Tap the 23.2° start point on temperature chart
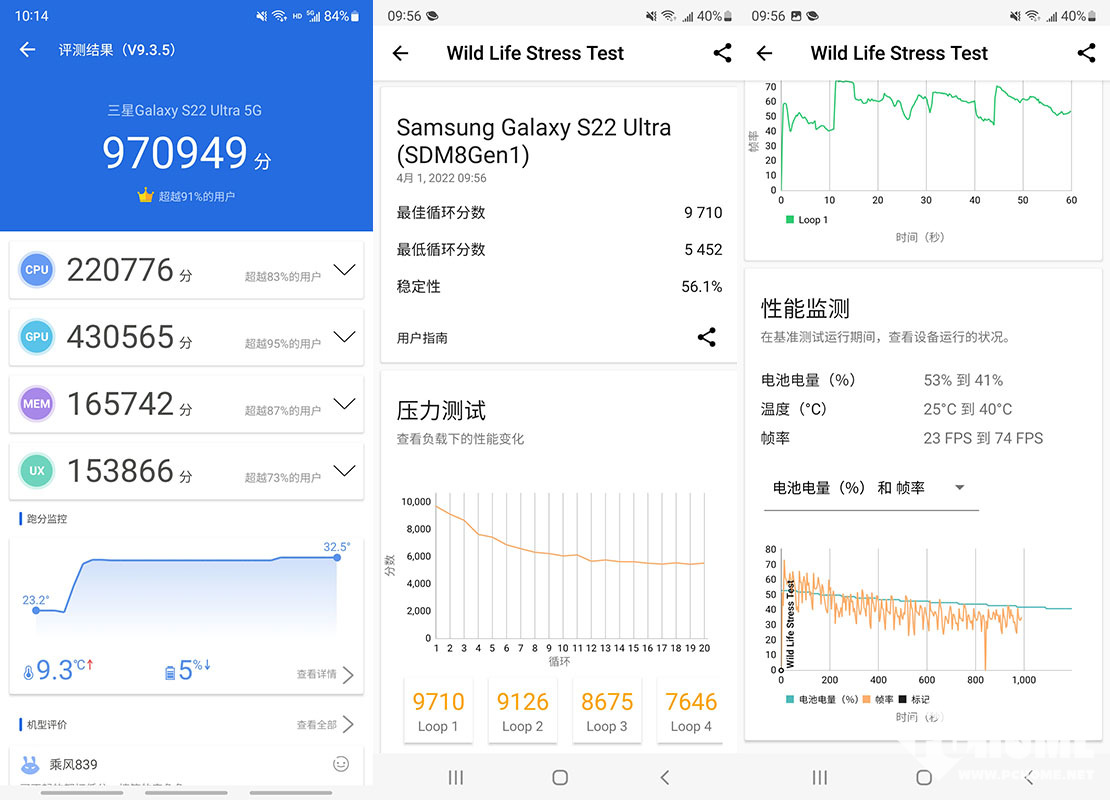This screenshot has width=1110, height=800. (x=36, y=610)
